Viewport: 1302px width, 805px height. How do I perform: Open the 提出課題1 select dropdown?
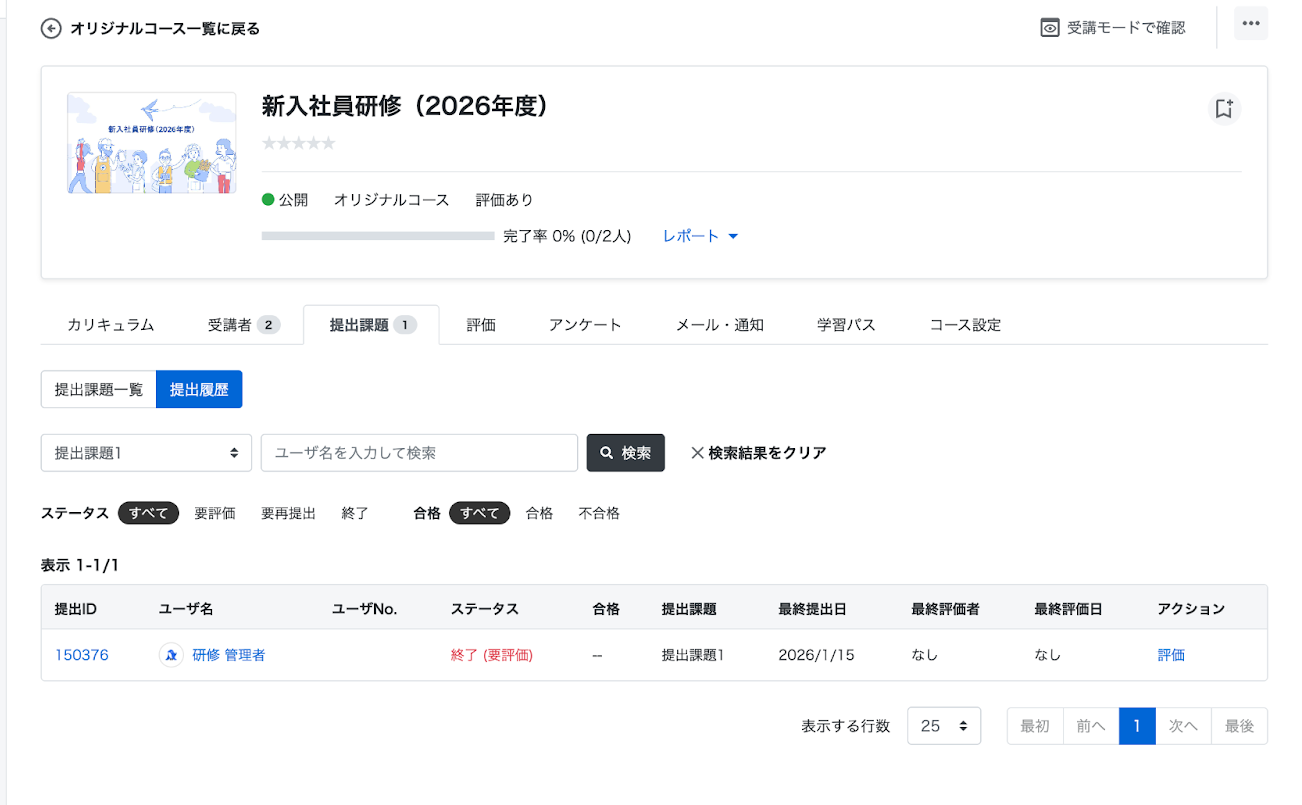[x=146, y=453]
